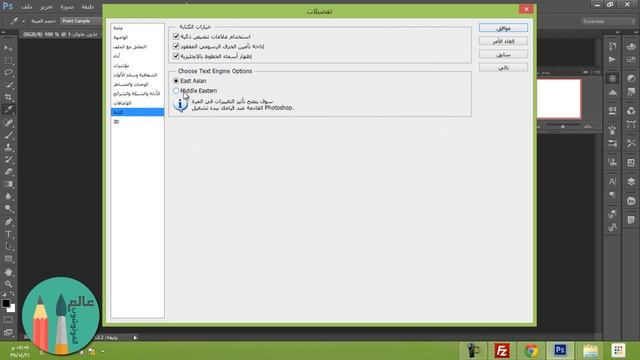
Task: Open Google Chrome from the taskbar
Action: (x=531, y=351)
